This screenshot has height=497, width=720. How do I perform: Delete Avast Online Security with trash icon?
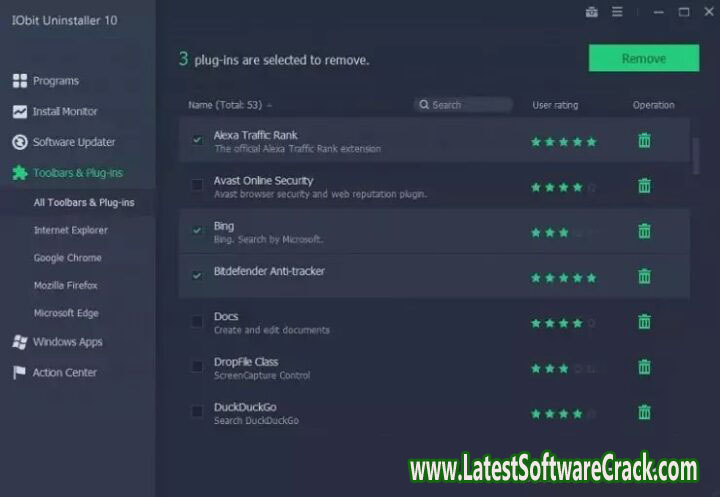point(644,186)
